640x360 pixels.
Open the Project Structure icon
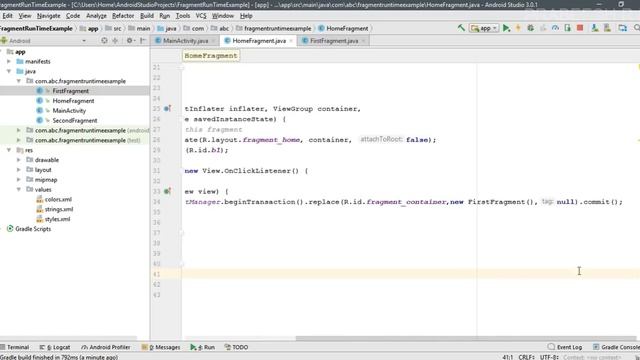[x=622, y=28]
